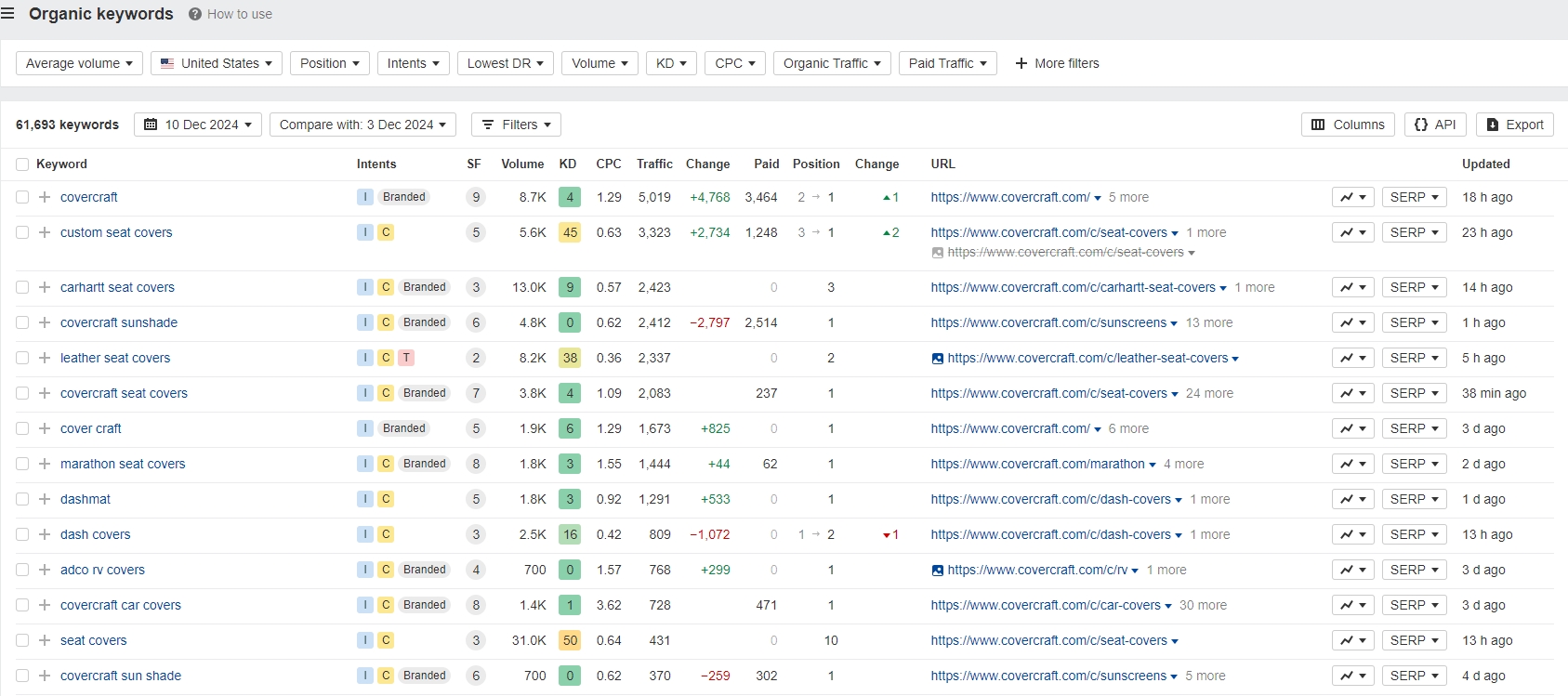The width and height of the screenshot is (1568, 696).
Task: Export the keywords list
Action: tap(1515, 125)
